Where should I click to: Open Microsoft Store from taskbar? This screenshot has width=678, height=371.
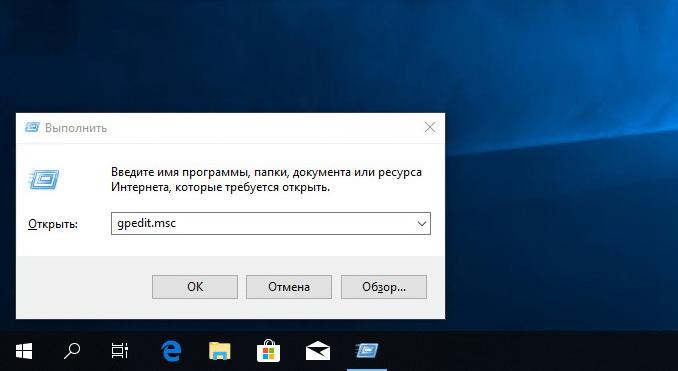point(268,351)
